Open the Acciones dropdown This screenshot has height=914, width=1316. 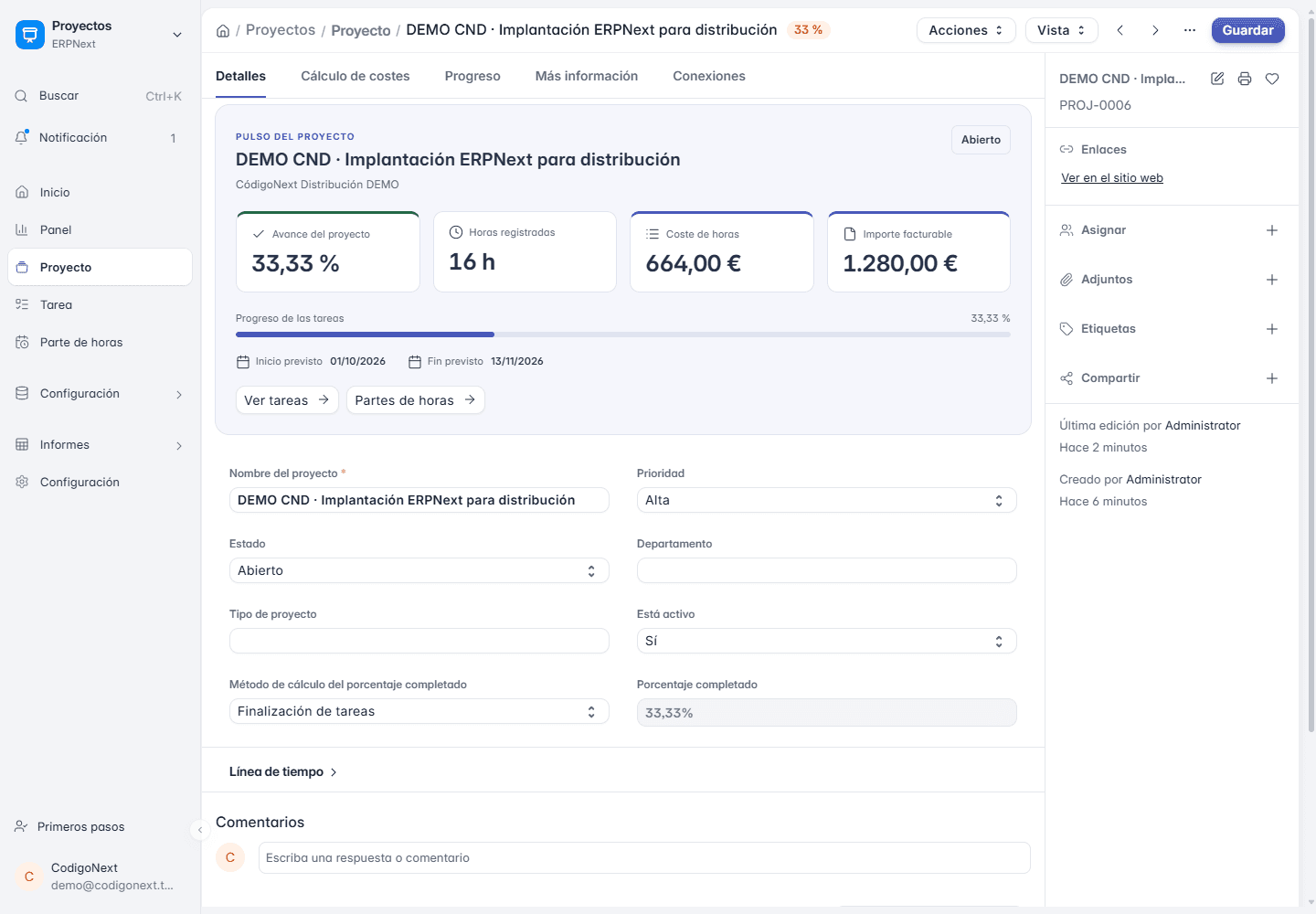(966, 30)
